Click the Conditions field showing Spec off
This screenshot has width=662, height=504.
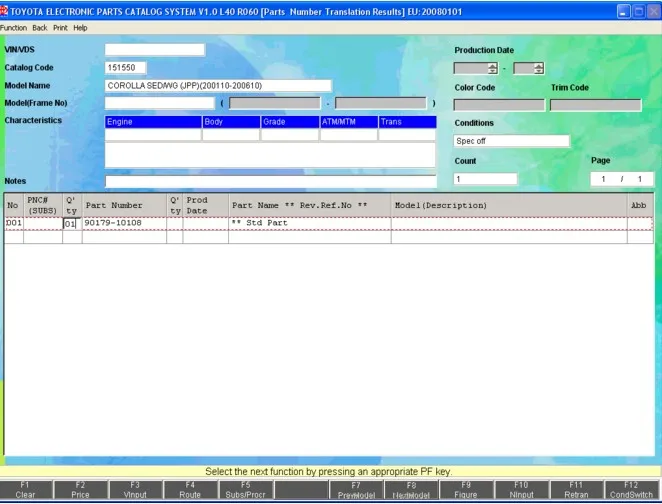point(512,141)
